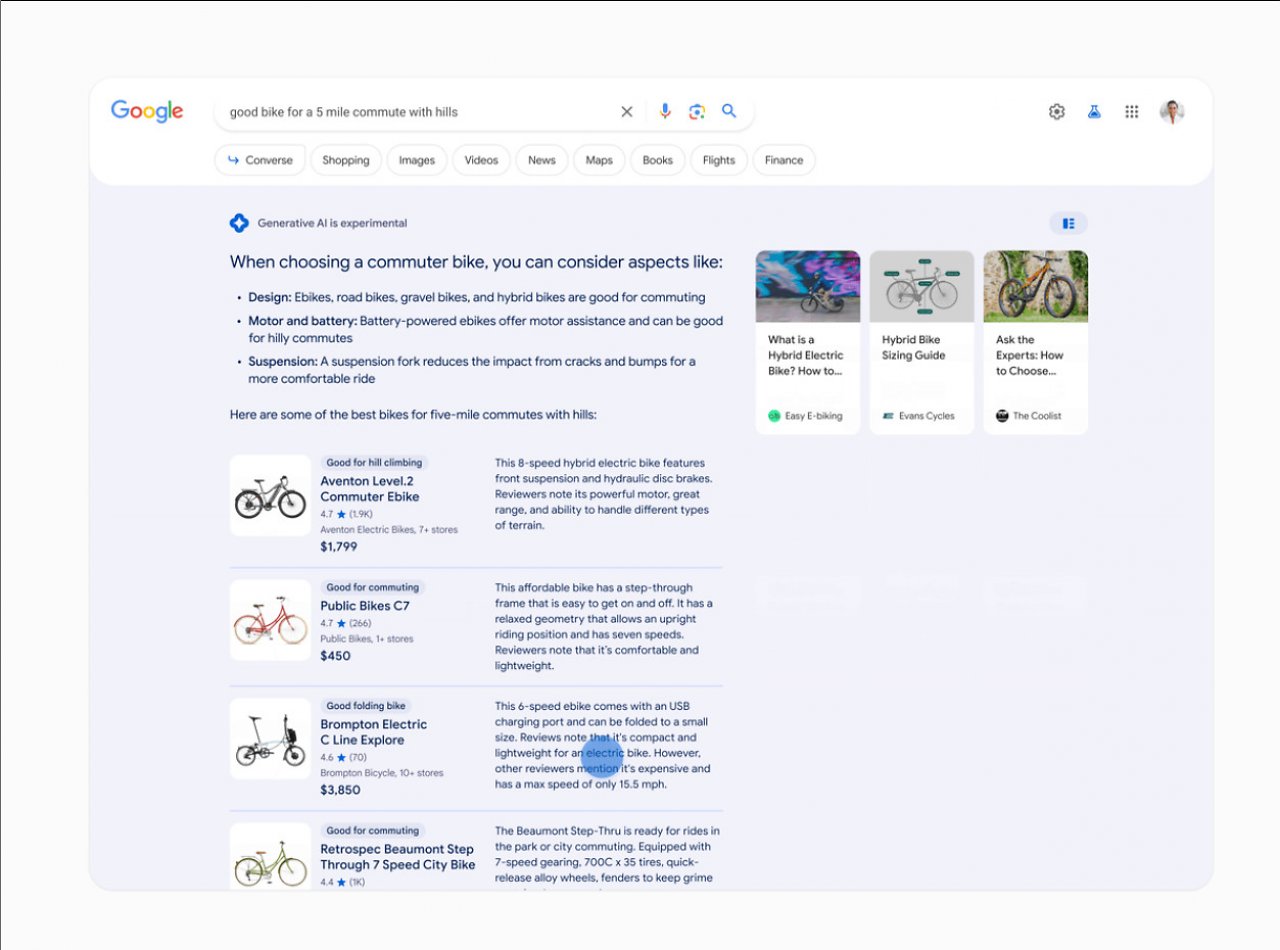Viewport: 1280px width, 950px height.
Task: Switch to the Books filter
Action: 658,160
